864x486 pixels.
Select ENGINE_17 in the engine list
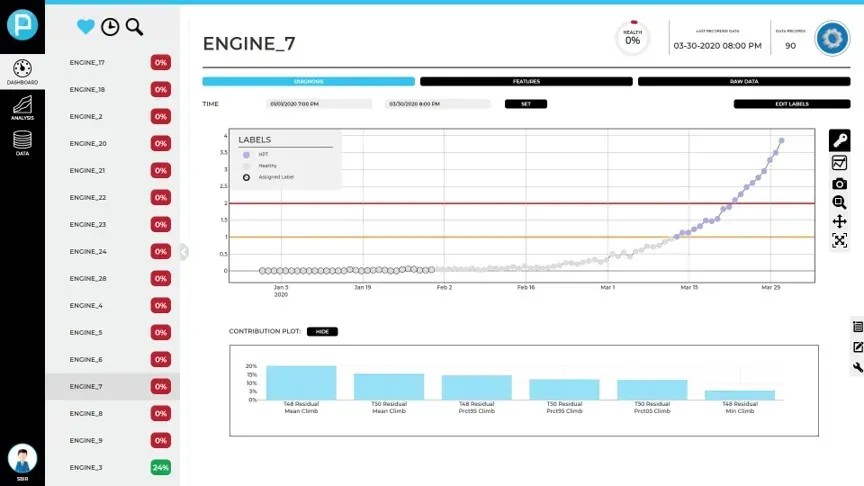coord(112,62)
